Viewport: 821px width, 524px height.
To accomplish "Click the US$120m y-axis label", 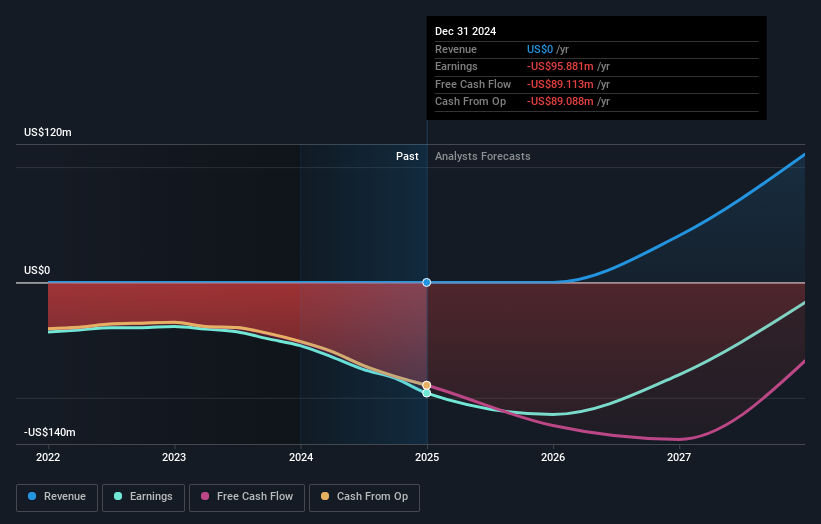I will pos(48,132).
